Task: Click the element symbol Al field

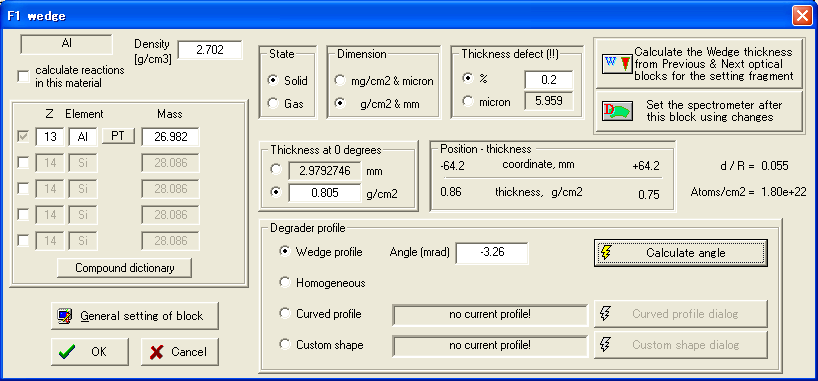Action: click(x=82, y=137)
